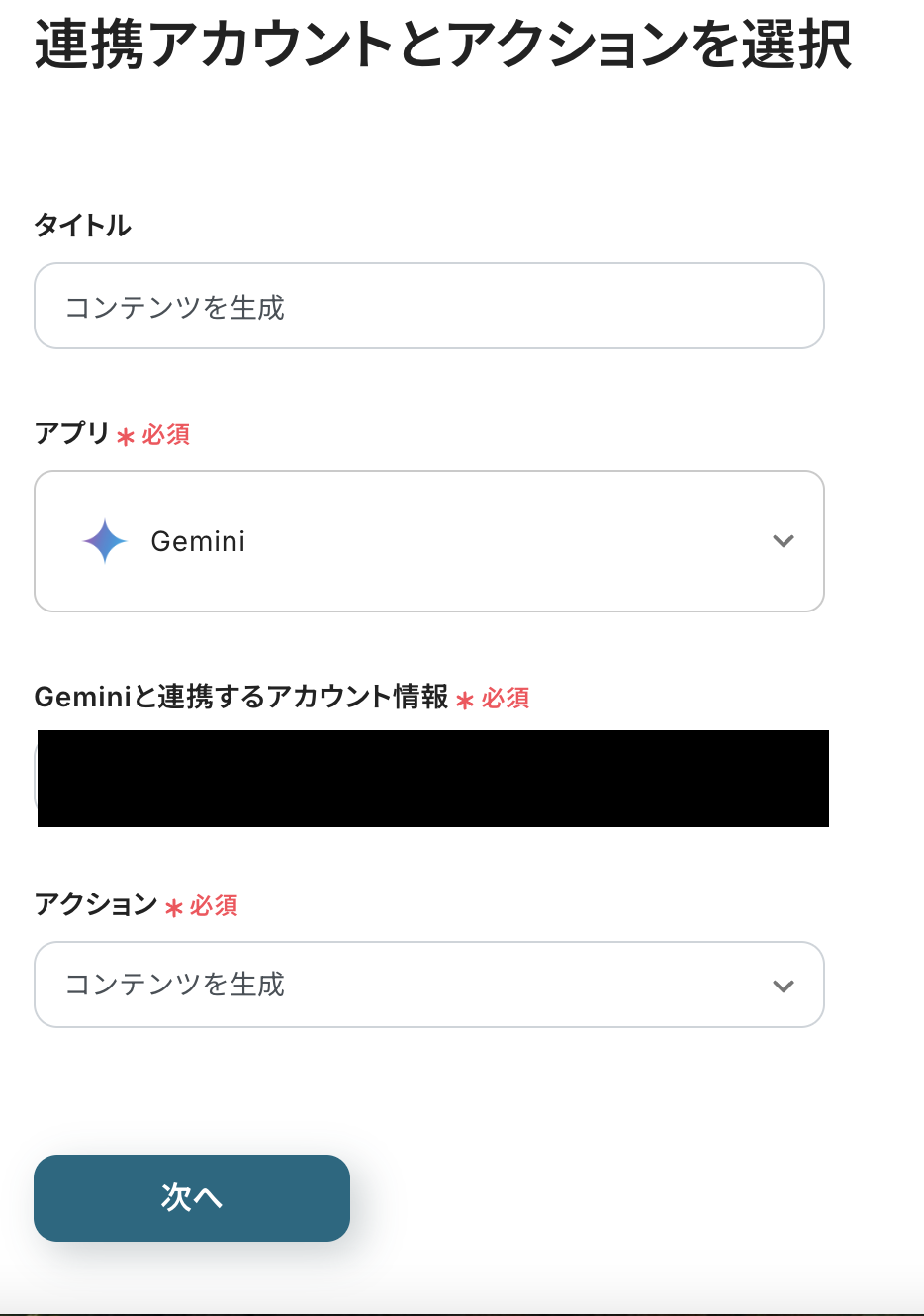Screen dimensions: 924x1316
Task: Click the タイトル field label
Action: pyautogui.click(x=83, y=226)
